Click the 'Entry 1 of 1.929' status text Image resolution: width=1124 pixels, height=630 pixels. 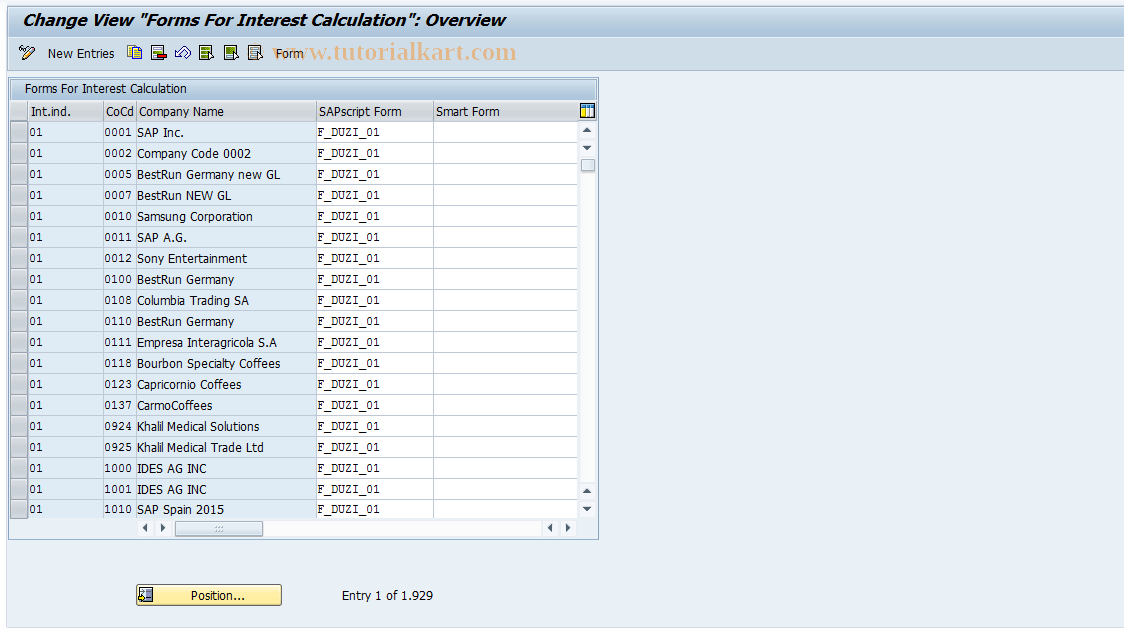coord(387,596)
